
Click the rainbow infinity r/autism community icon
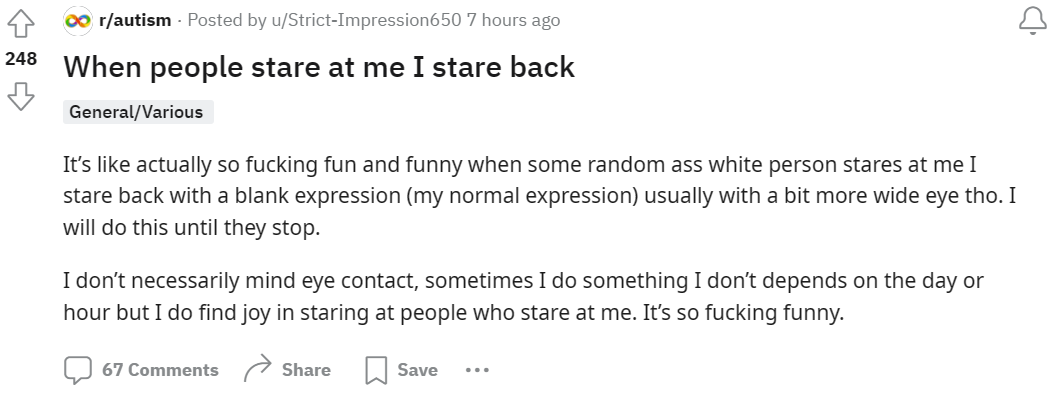coord(77,21)
